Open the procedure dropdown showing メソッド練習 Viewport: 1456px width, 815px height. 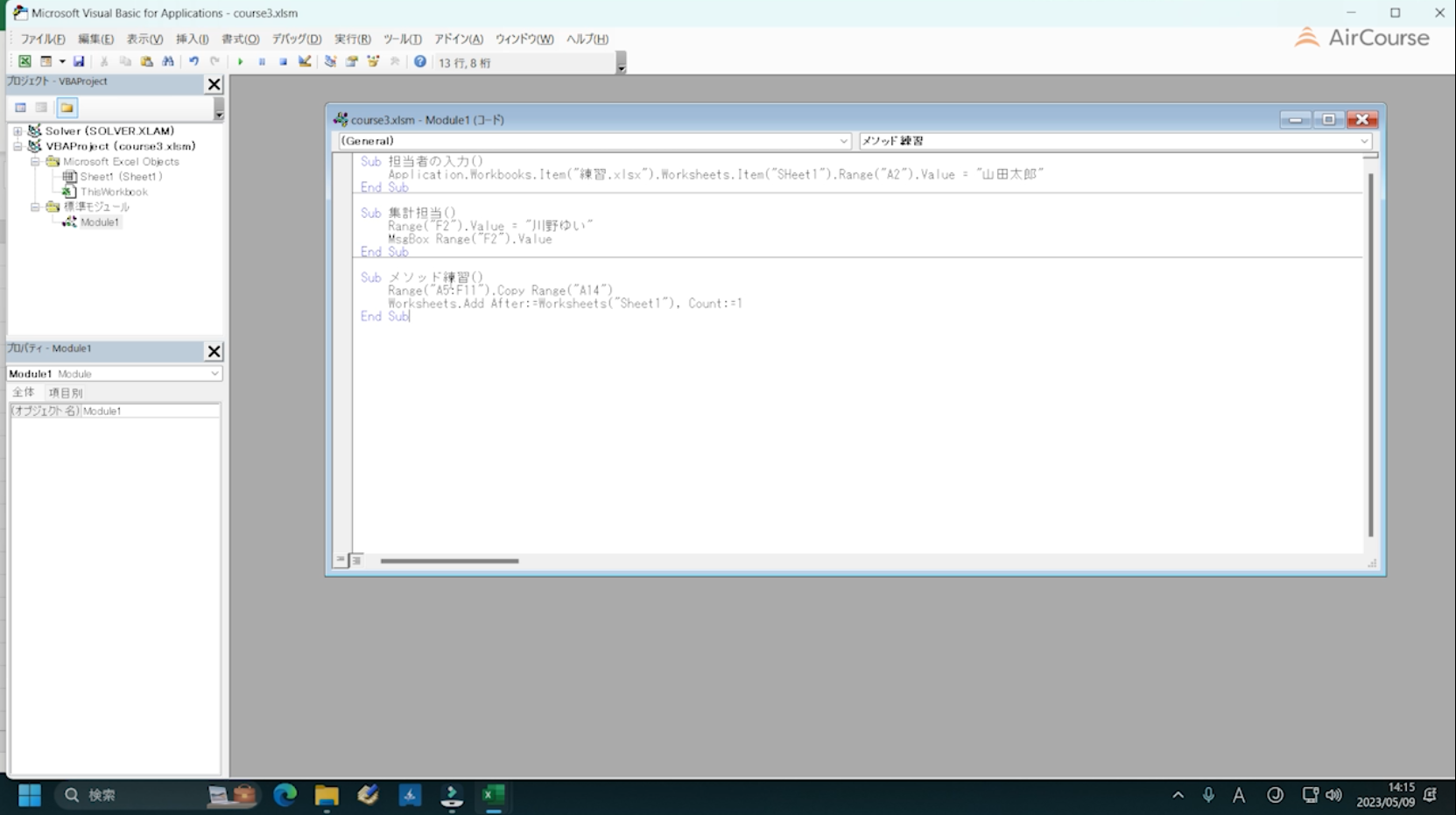coord(1363,141)
